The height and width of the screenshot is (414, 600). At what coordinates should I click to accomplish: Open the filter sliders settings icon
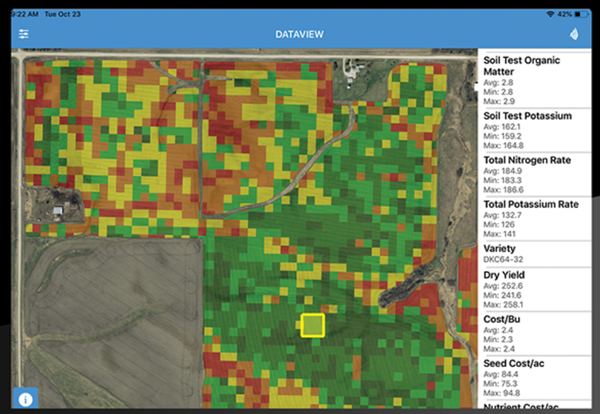pos(23,34)
